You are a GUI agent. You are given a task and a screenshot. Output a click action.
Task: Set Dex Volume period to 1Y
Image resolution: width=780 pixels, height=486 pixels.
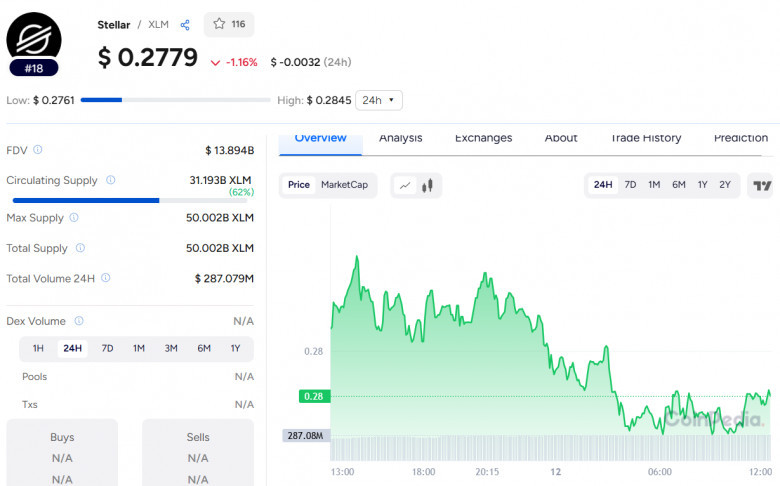tap(235, 348)
